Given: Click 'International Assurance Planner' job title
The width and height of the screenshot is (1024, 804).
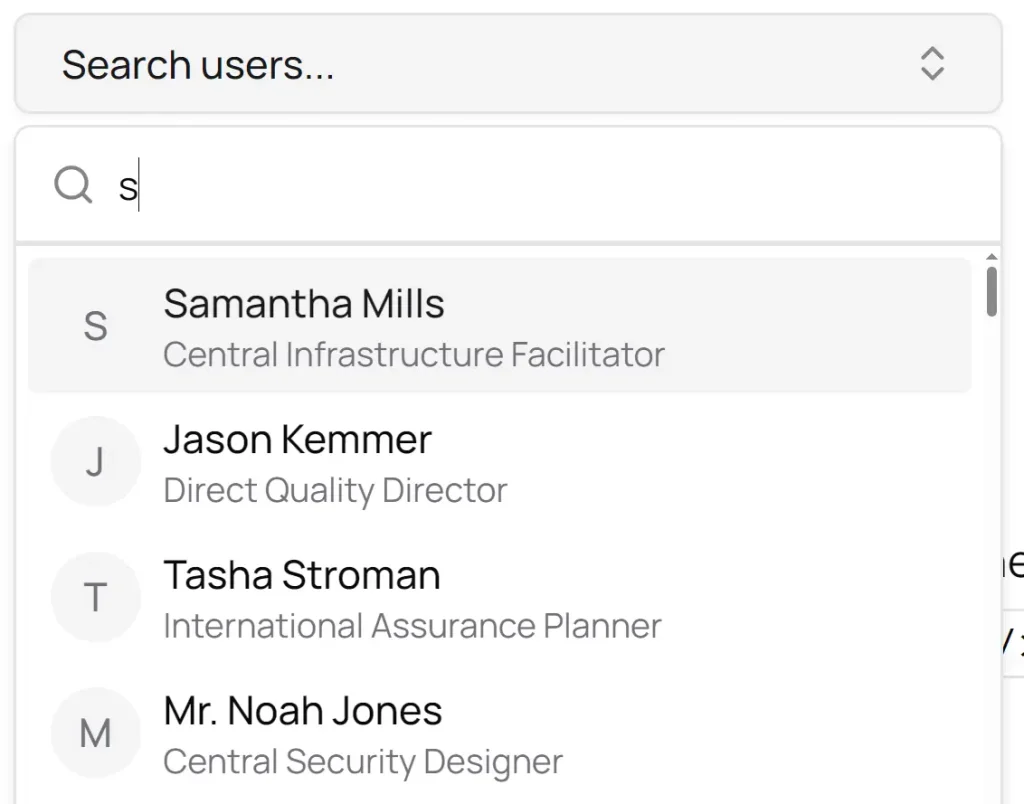Looking at the screenshot, I should [x=412, y=626].
